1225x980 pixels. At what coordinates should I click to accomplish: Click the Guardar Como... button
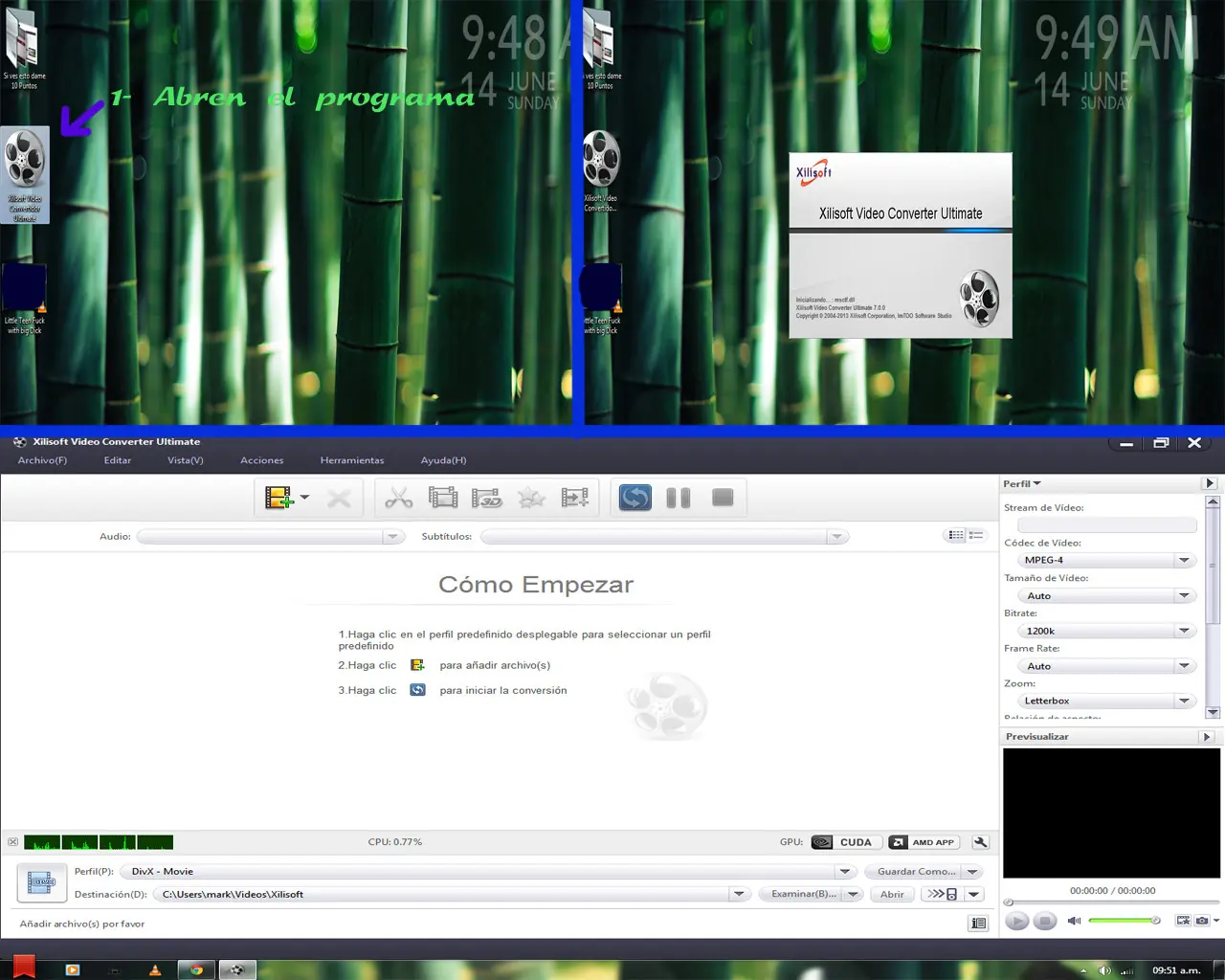[916, 872]
